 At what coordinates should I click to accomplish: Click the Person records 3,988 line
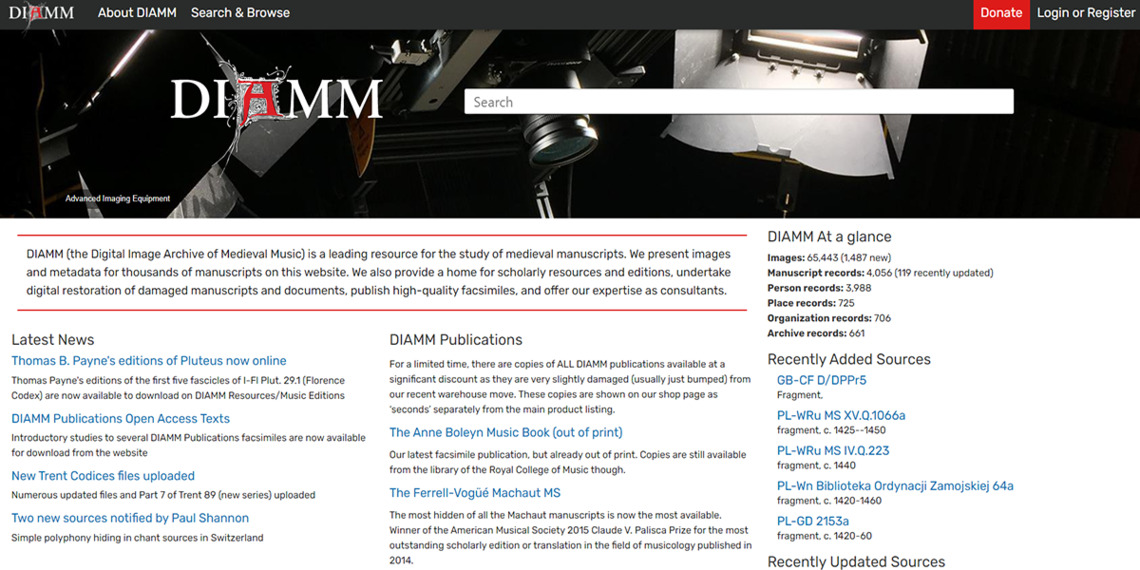(819, 288)
